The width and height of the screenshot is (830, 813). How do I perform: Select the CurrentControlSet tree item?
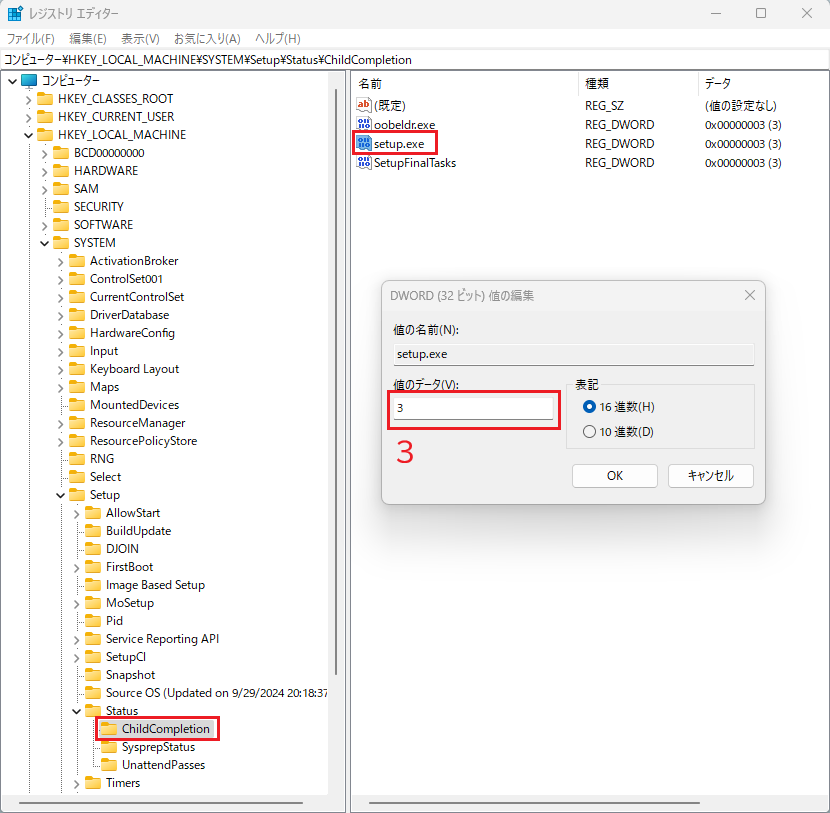(x=137, y=297)
